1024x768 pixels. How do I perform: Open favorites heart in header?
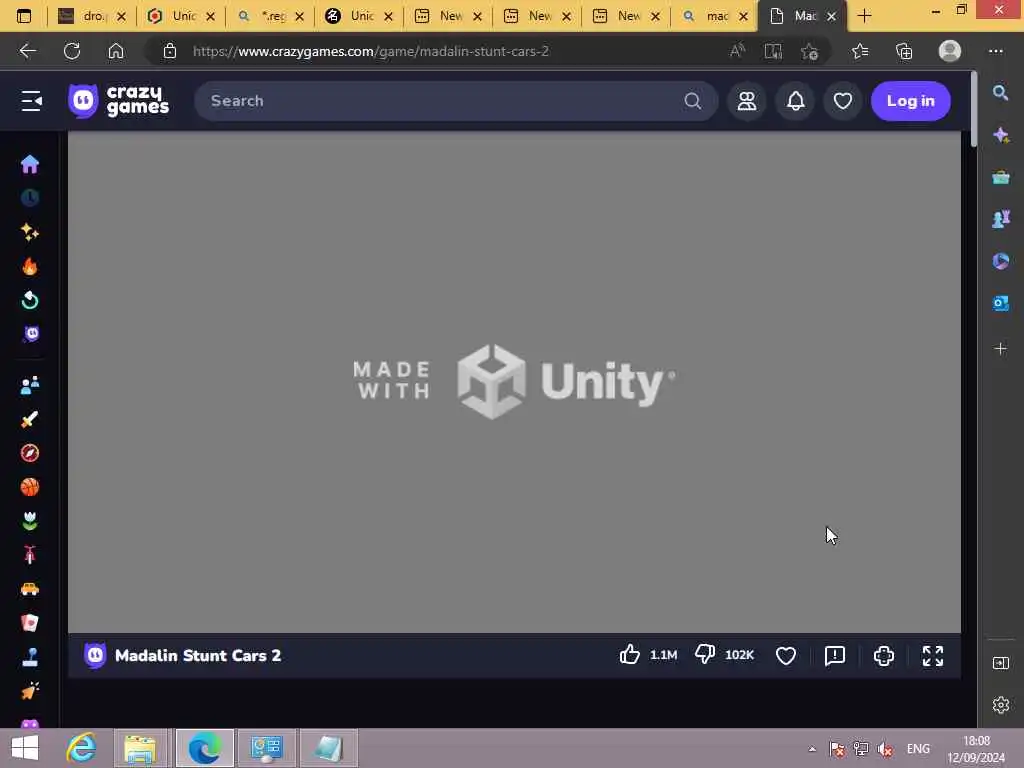(x=842, y=101)
